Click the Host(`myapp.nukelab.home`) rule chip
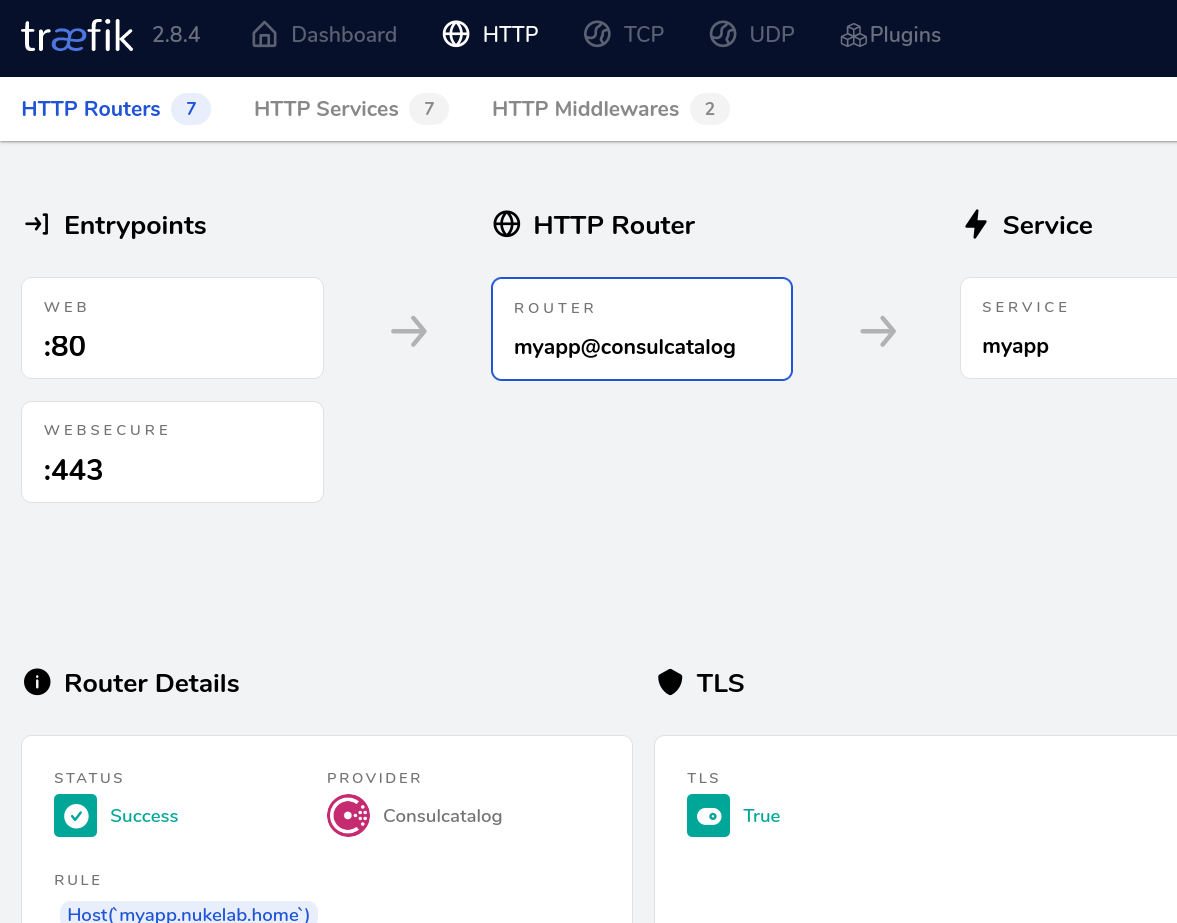The image size is (1177, 923). 188,912
